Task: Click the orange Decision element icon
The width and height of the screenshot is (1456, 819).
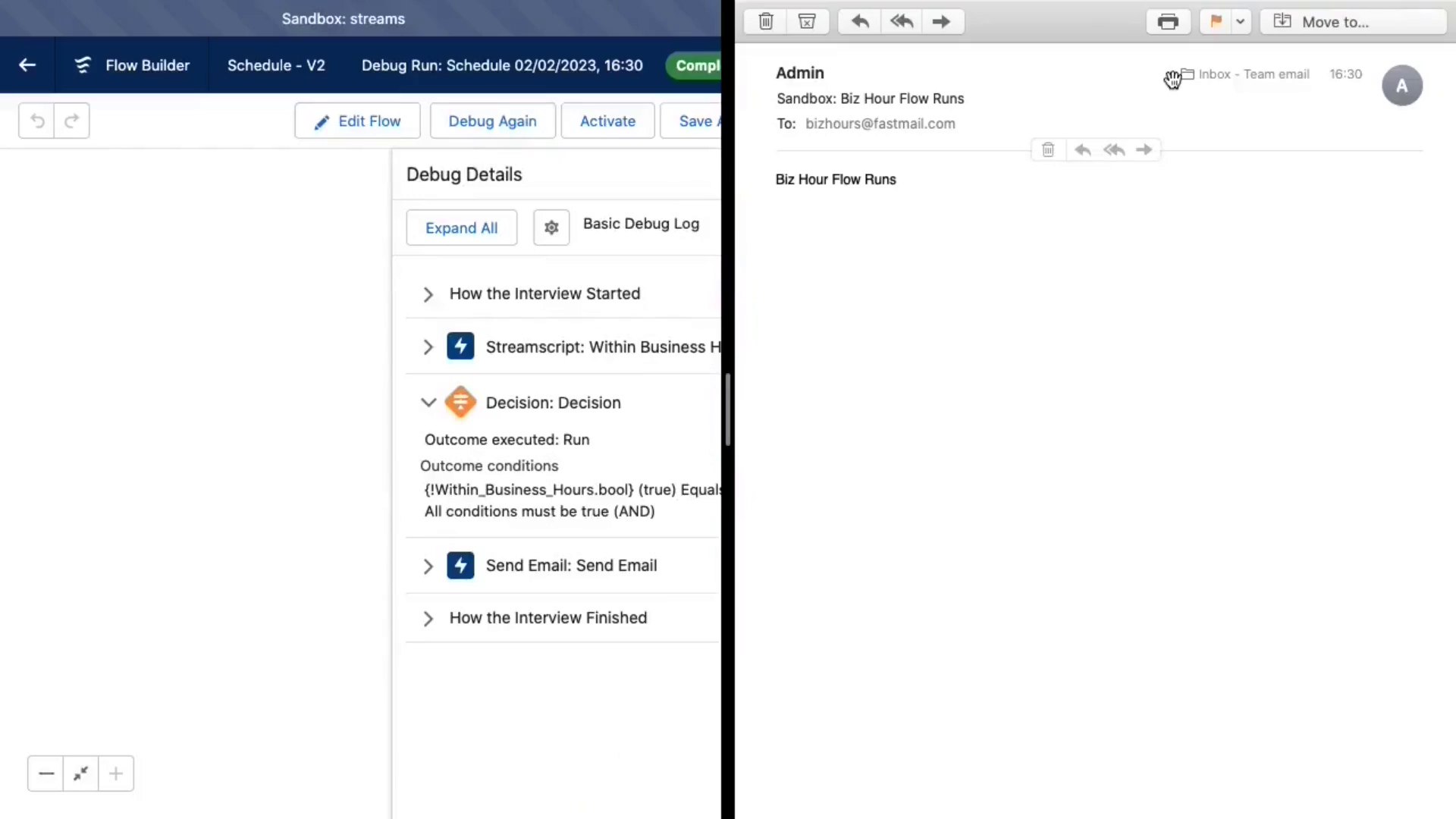Action: coord(460,402)
